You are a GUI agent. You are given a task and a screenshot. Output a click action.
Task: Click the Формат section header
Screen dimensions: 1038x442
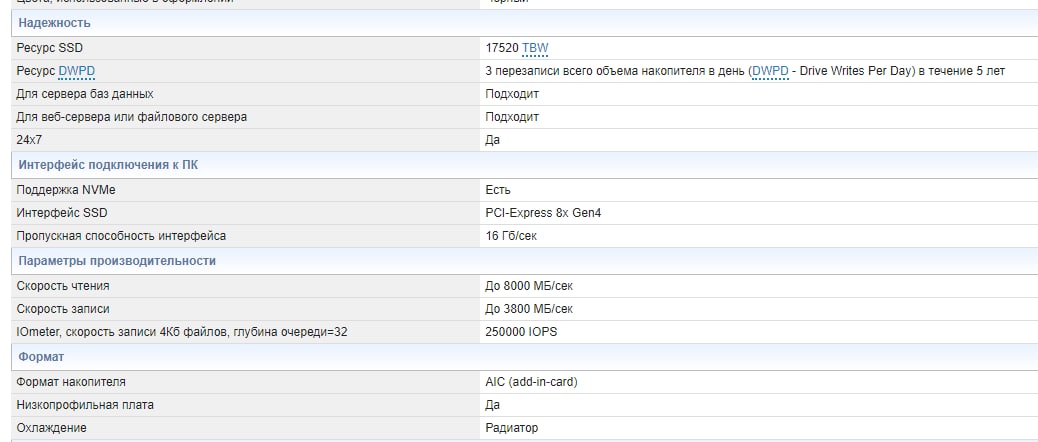(x=41, y=357)
